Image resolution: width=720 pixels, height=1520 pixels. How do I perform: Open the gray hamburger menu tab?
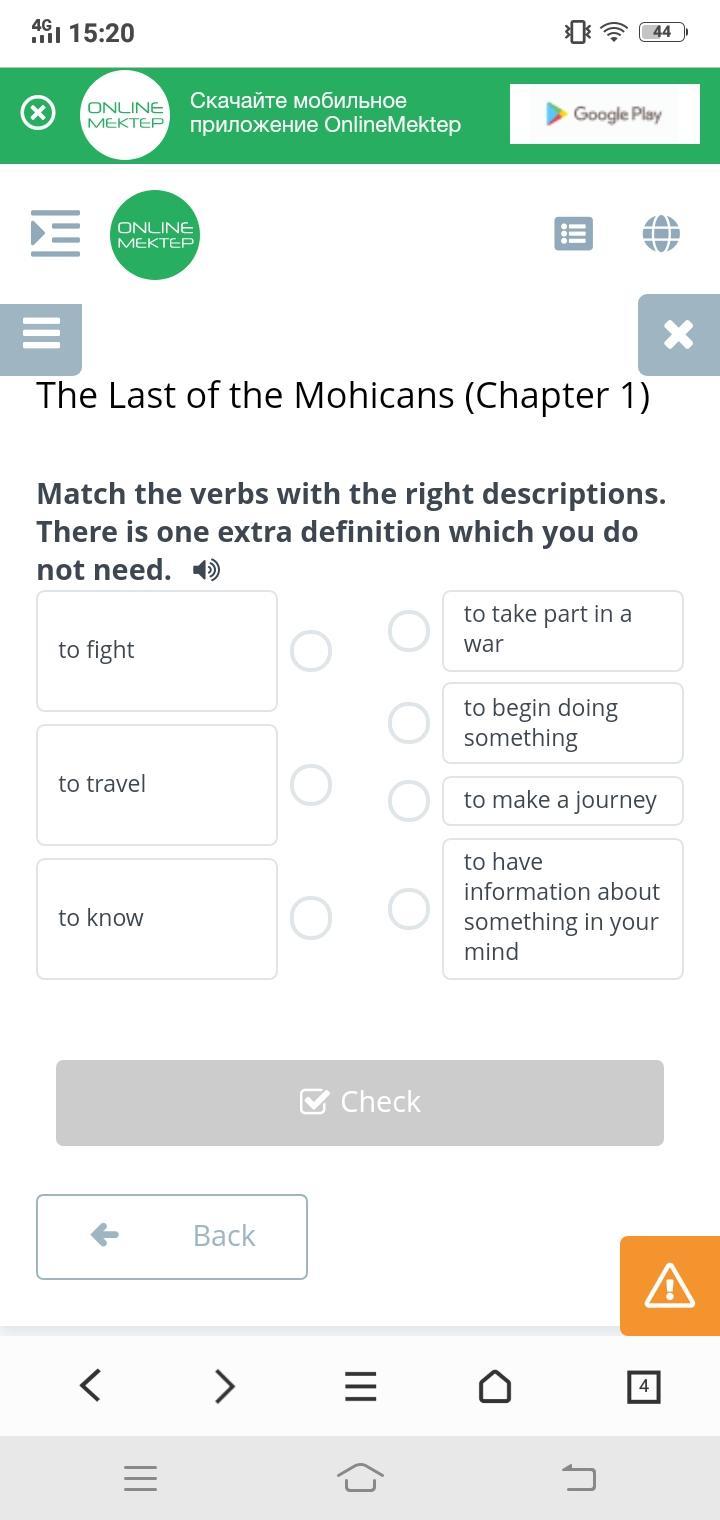point(41,333)
